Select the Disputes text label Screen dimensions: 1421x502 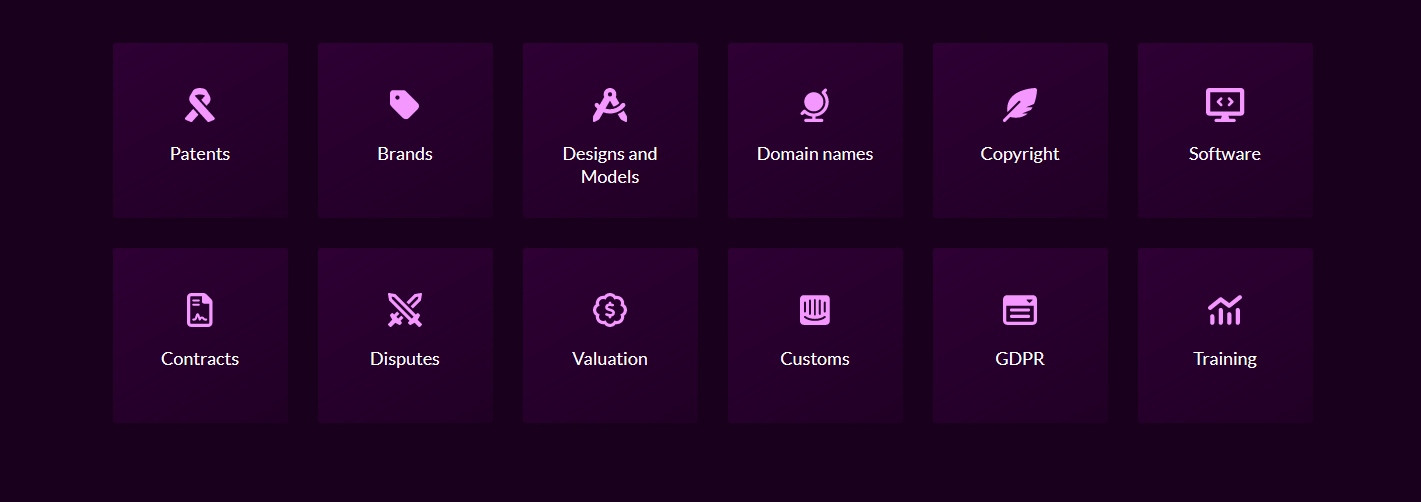(x=405, y=359)
